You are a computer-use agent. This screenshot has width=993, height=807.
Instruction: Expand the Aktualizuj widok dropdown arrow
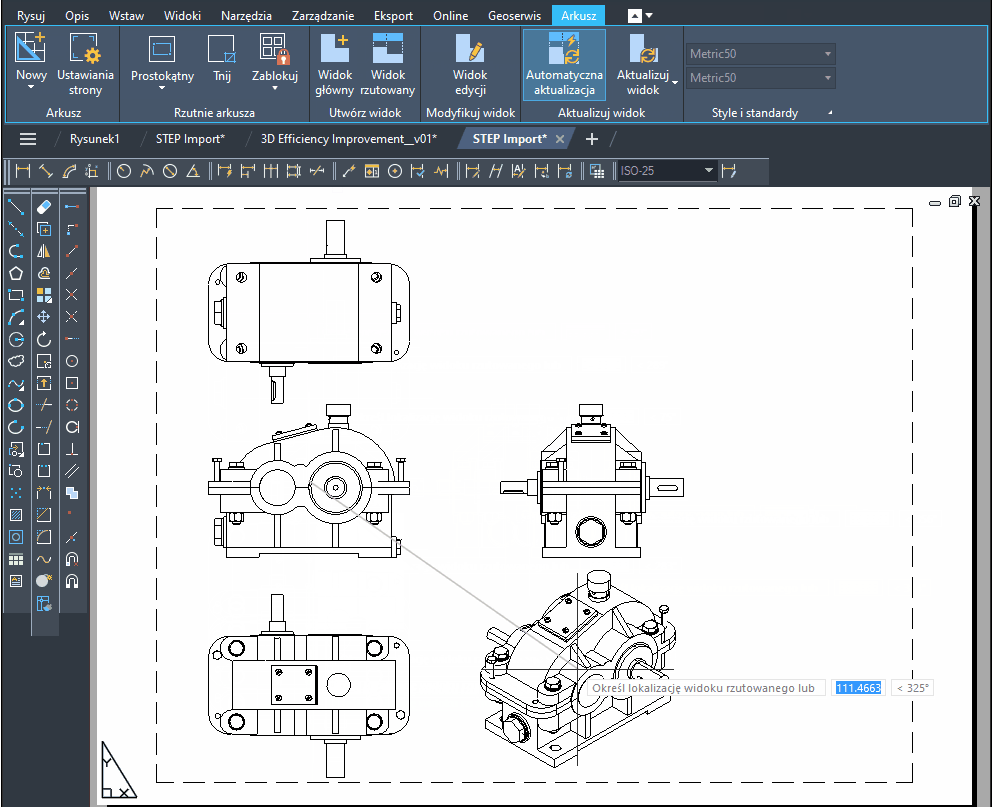pos(675,82)
